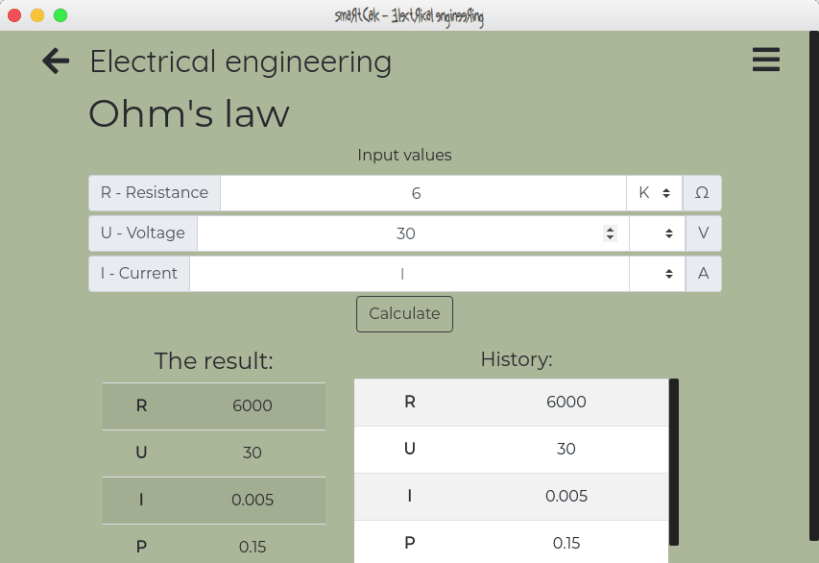Click the voltage field spinner arrows
Screen dimensions: 819x563
(x=610, y=233)
